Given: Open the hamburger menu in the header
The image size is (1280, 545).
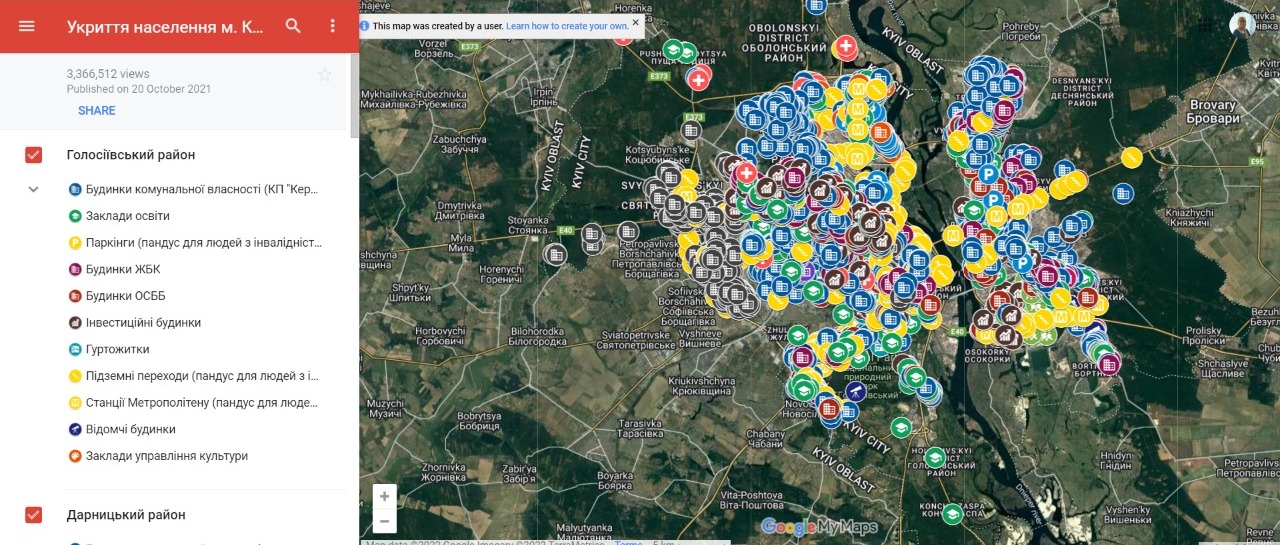Looking at the screenshot, I should pyautogui.click(x=27, y=26).
